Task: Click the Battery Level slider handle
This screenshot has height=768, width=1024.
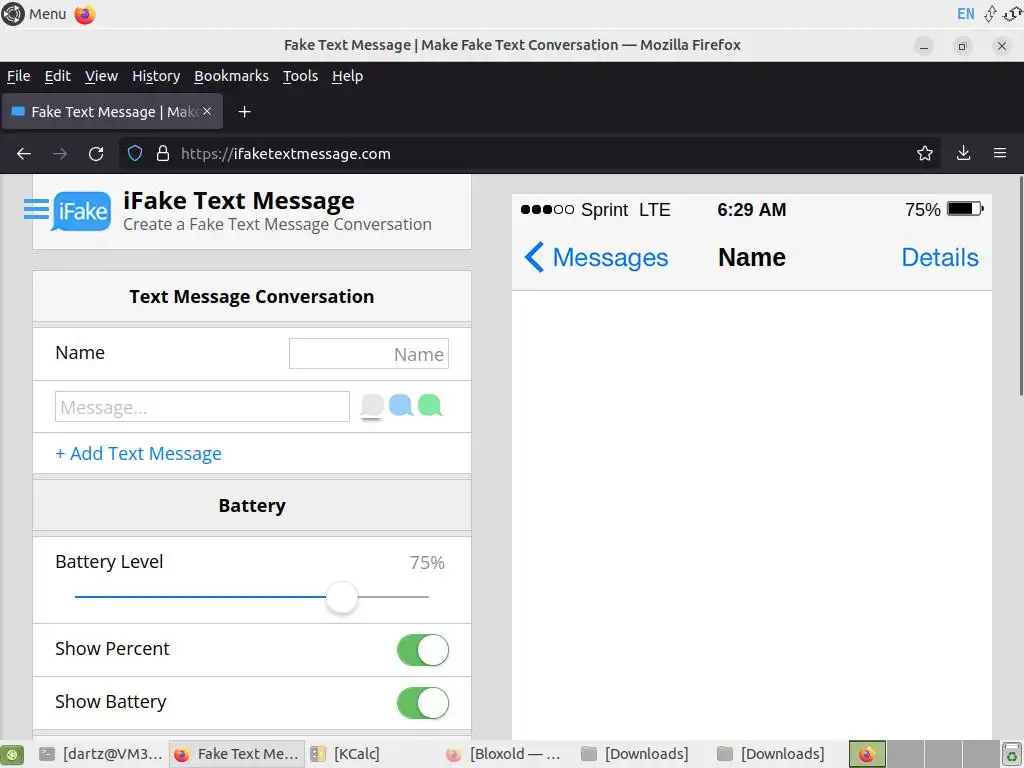Action: (342, 597)
